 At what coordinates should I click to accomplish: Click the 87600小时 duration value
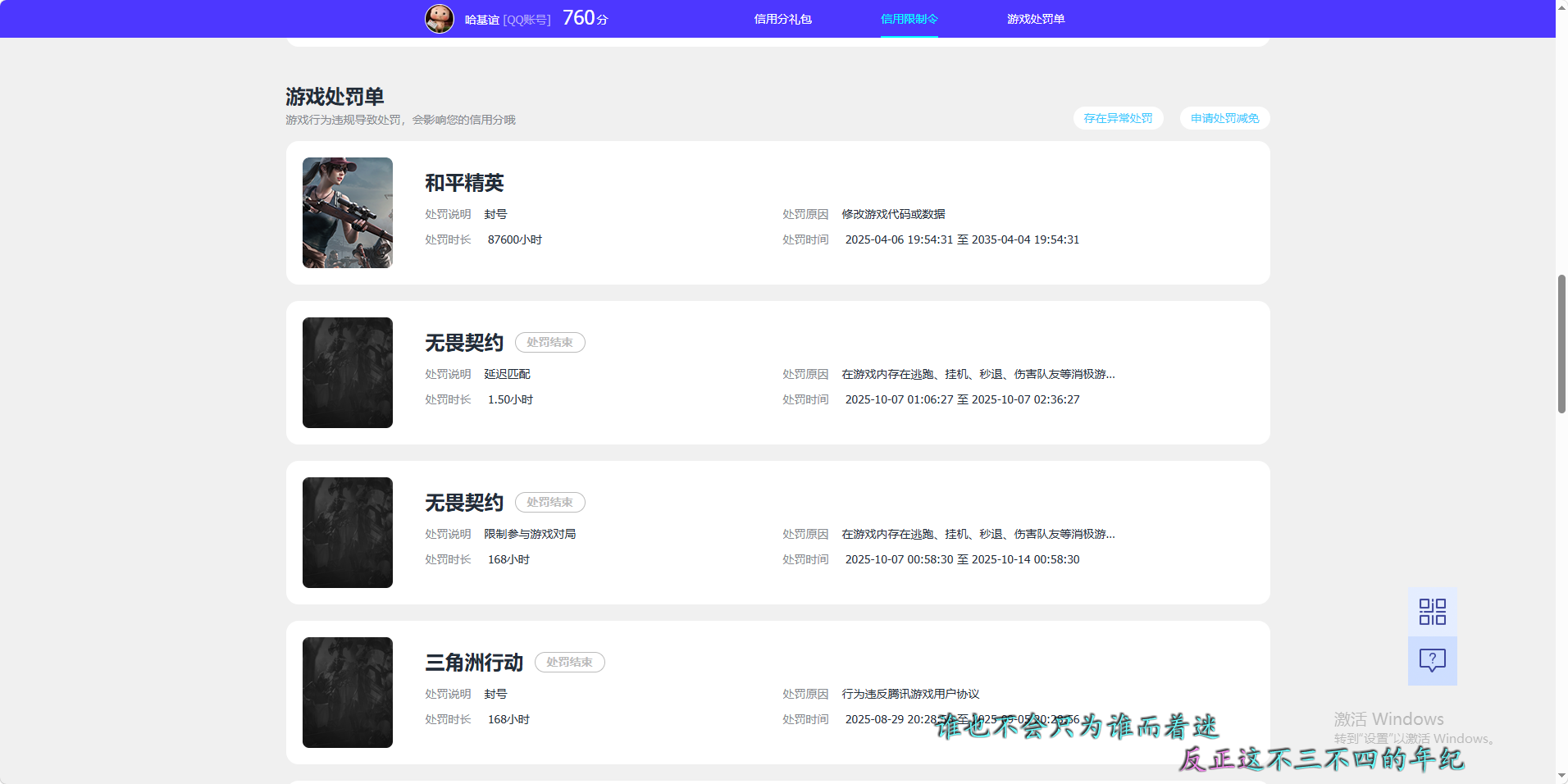point(515,239)
